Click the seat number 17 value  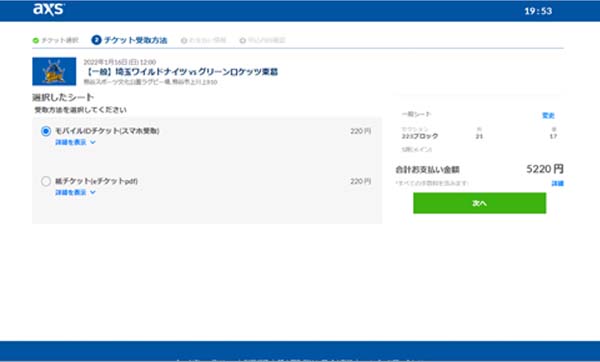(553, 136)
